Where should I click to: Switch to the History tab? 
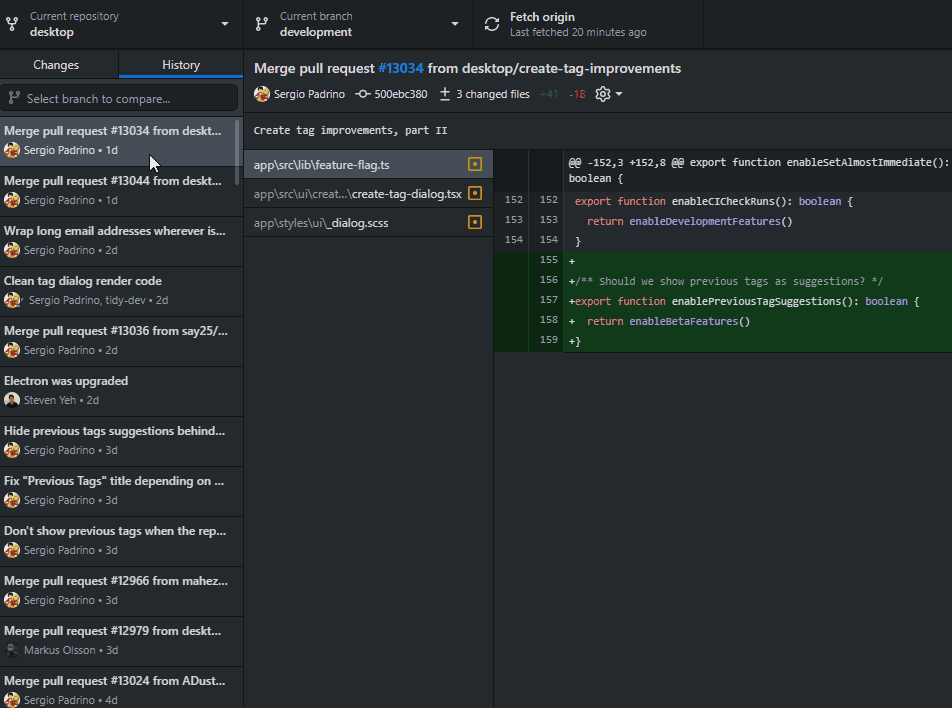(x=181, y=64)
